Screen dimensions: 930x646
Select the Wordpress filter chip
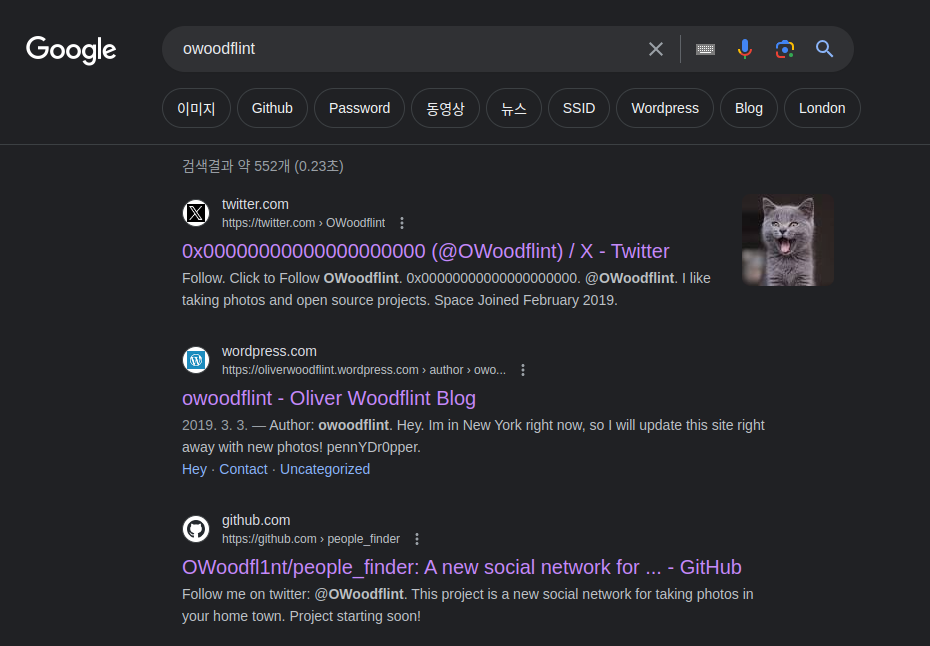click(x=665, y=108)
